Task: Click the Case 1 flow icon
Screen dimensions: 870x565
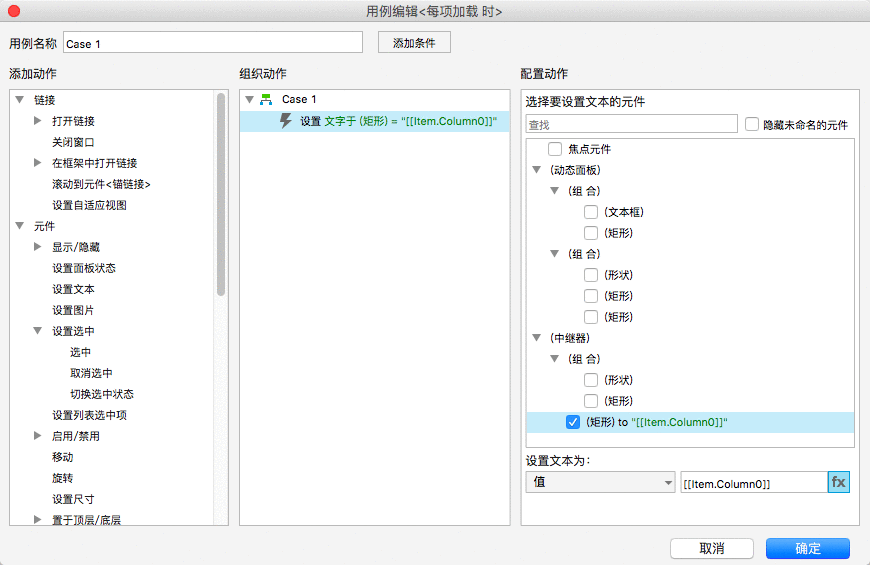Action: [x=266, y=99]
